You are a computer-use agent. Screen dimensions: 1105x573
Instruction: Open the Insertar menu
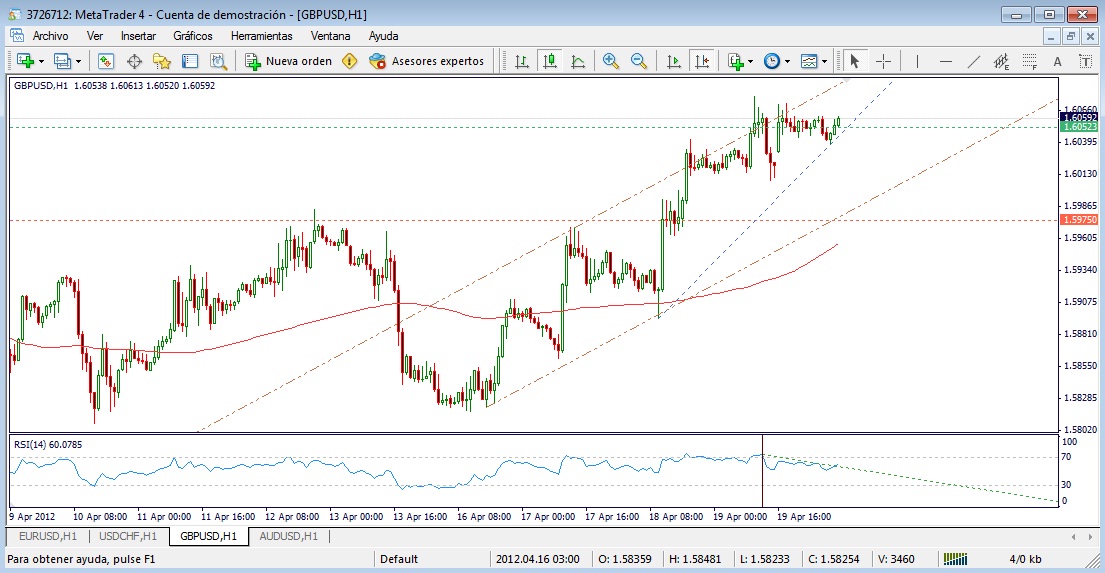[138, 36]
